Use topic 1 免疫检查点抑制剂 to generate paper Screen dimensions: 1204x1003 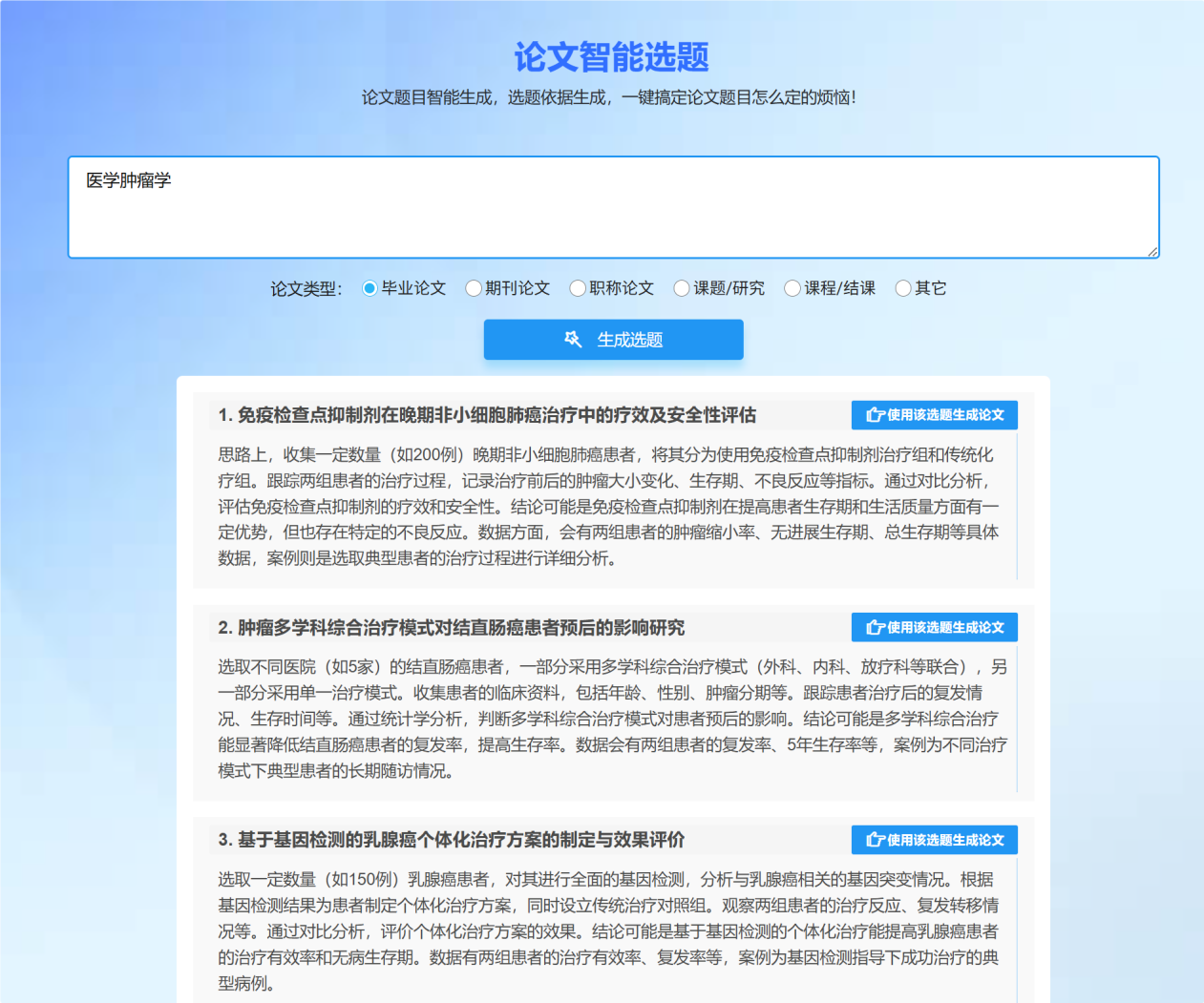click(x=934, y=415)
